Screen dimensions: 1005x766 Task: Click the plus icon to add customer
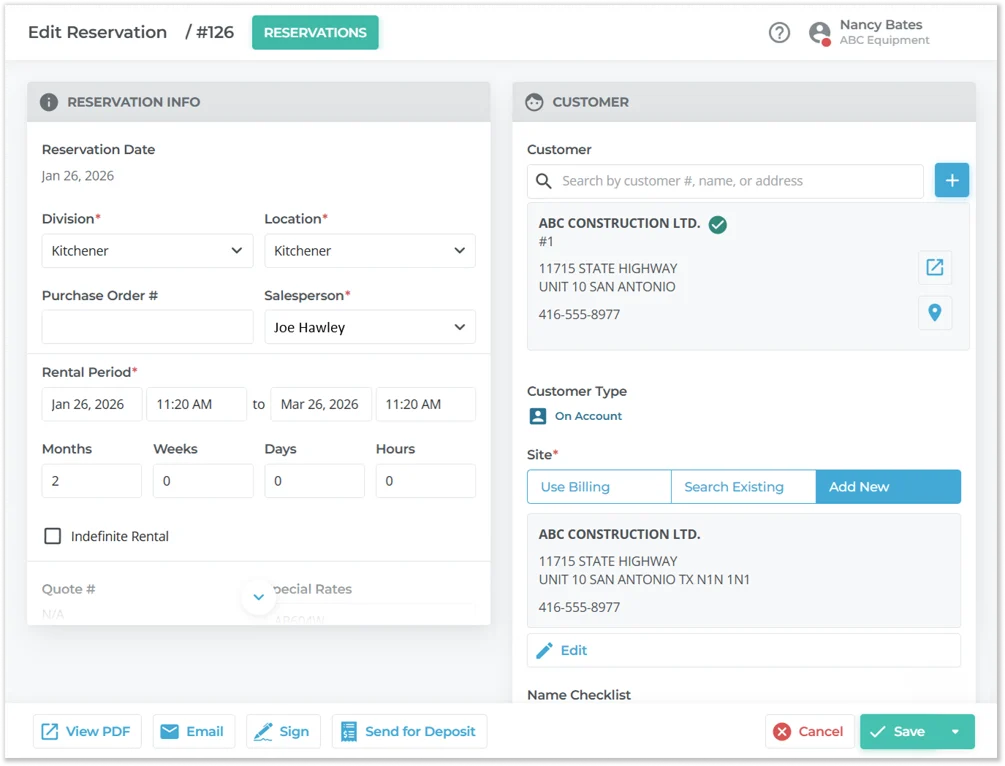[951, 181]
